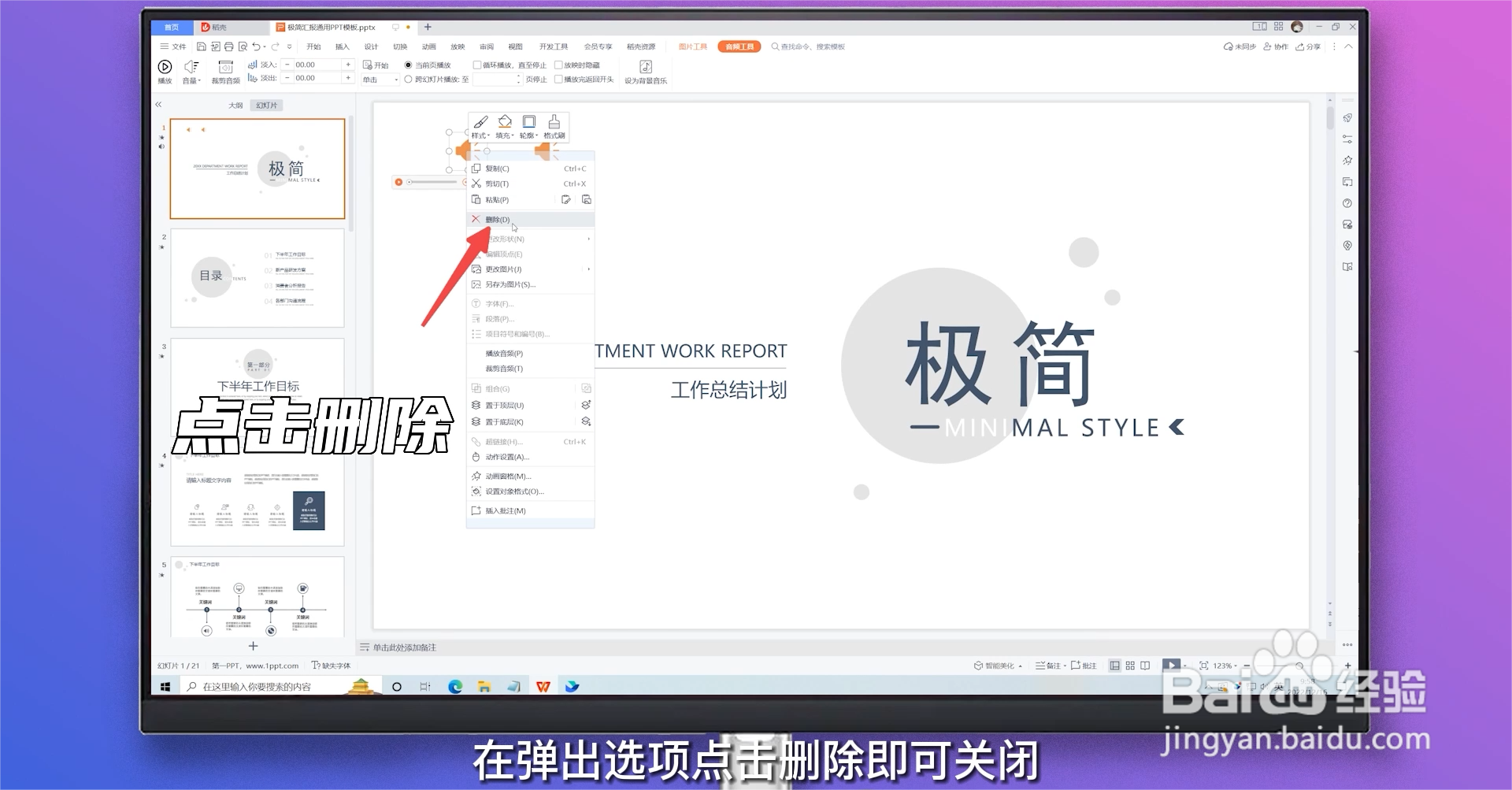
Task: Click the print icon in the quick access toolbar
Action: [x=228, y=46]
